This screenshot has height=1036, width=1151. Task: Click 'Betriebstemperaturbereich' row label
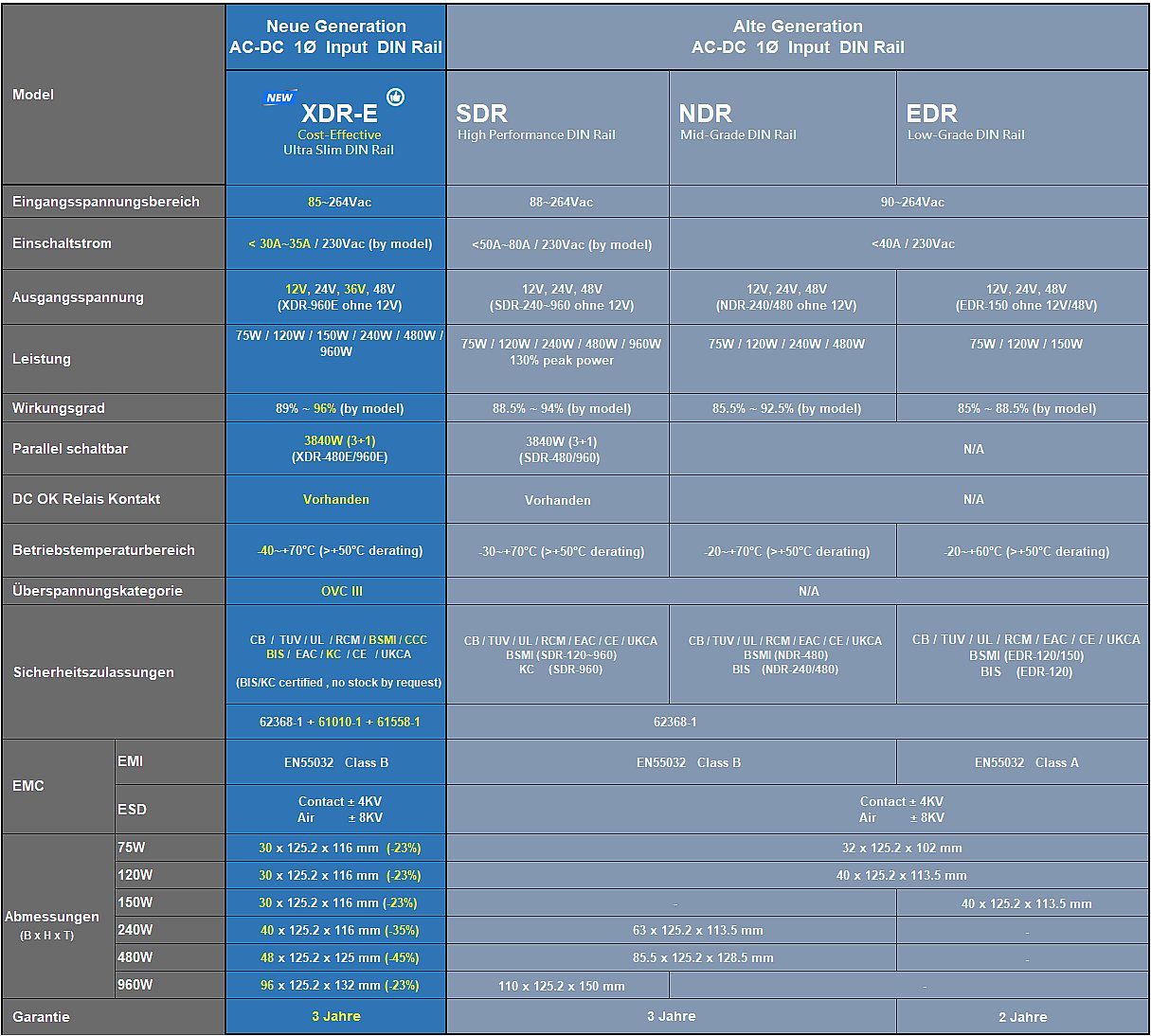[103, 550]
